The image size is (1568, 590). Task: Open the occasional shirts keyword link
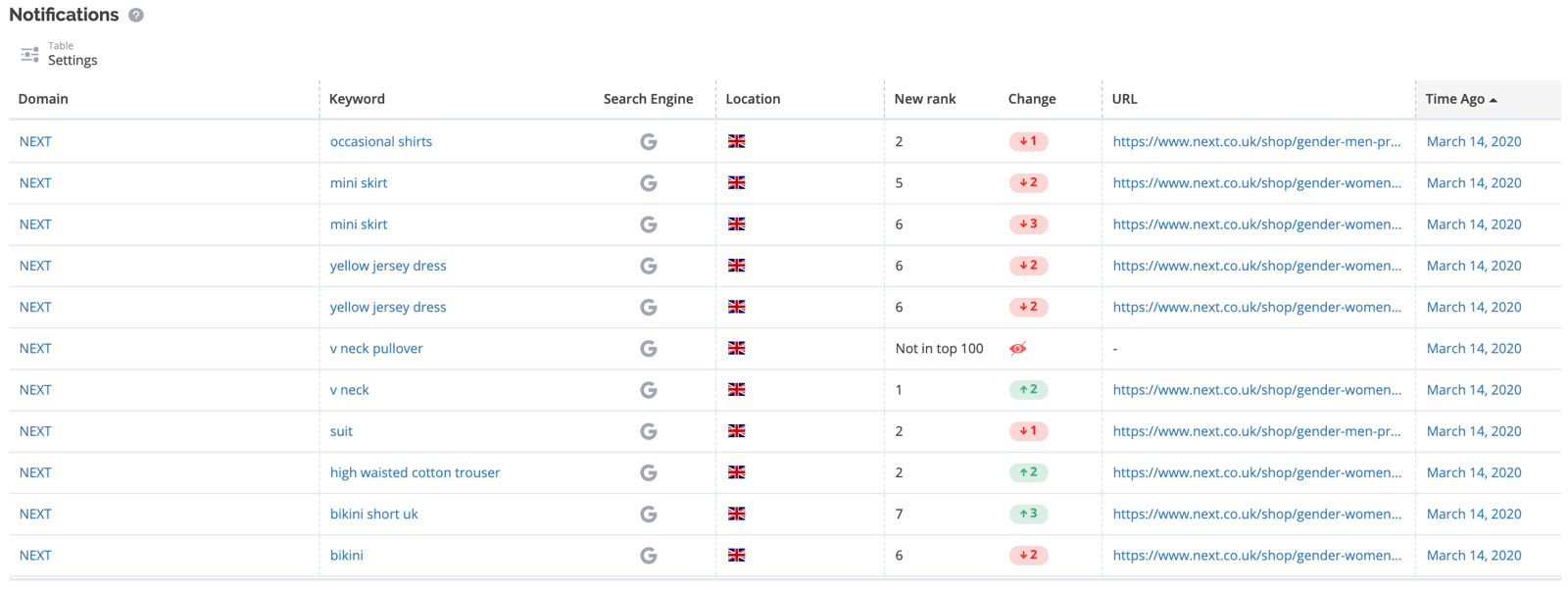click(x=380, y=142)
